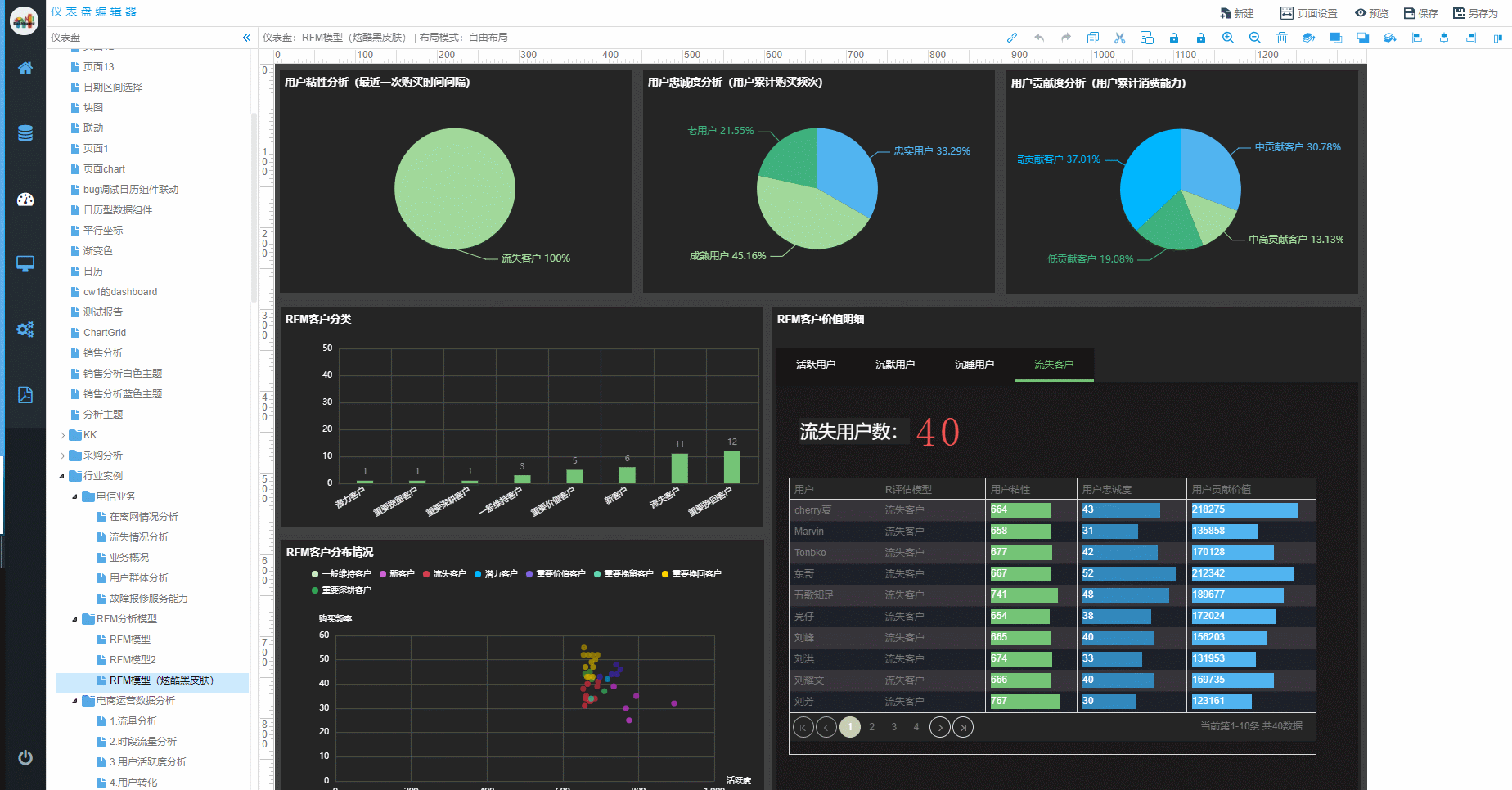Expand the KK folder in tree

62,435
